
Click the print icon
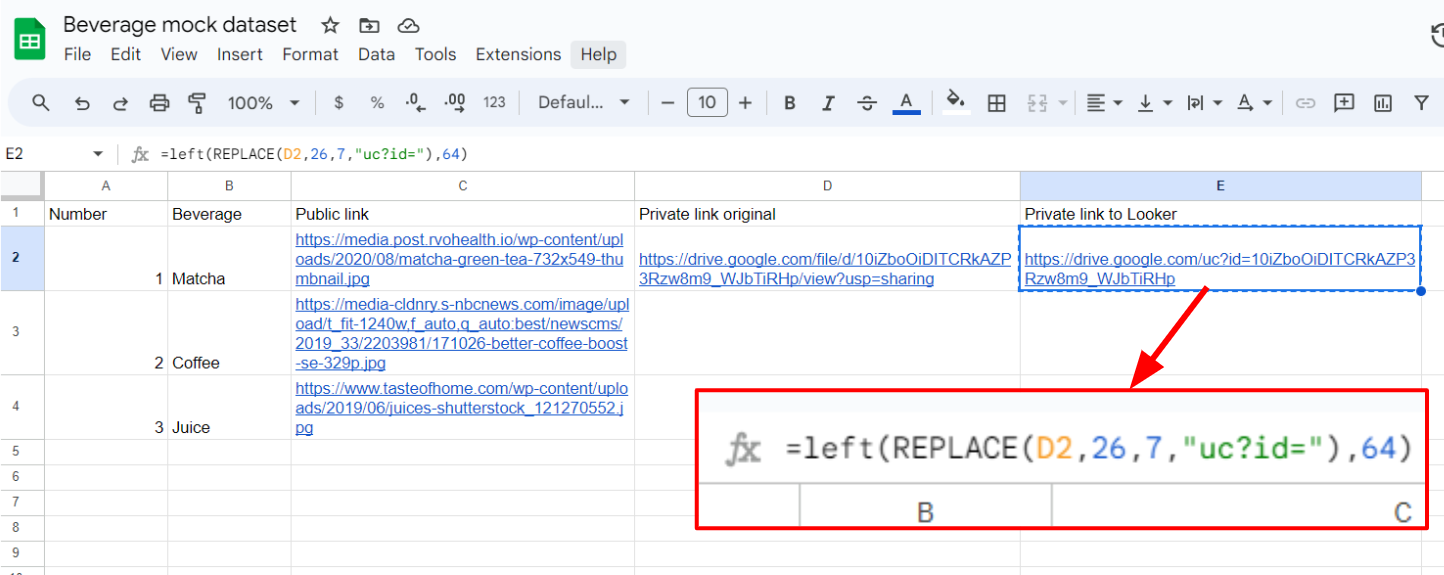click(x=159, y=103)
